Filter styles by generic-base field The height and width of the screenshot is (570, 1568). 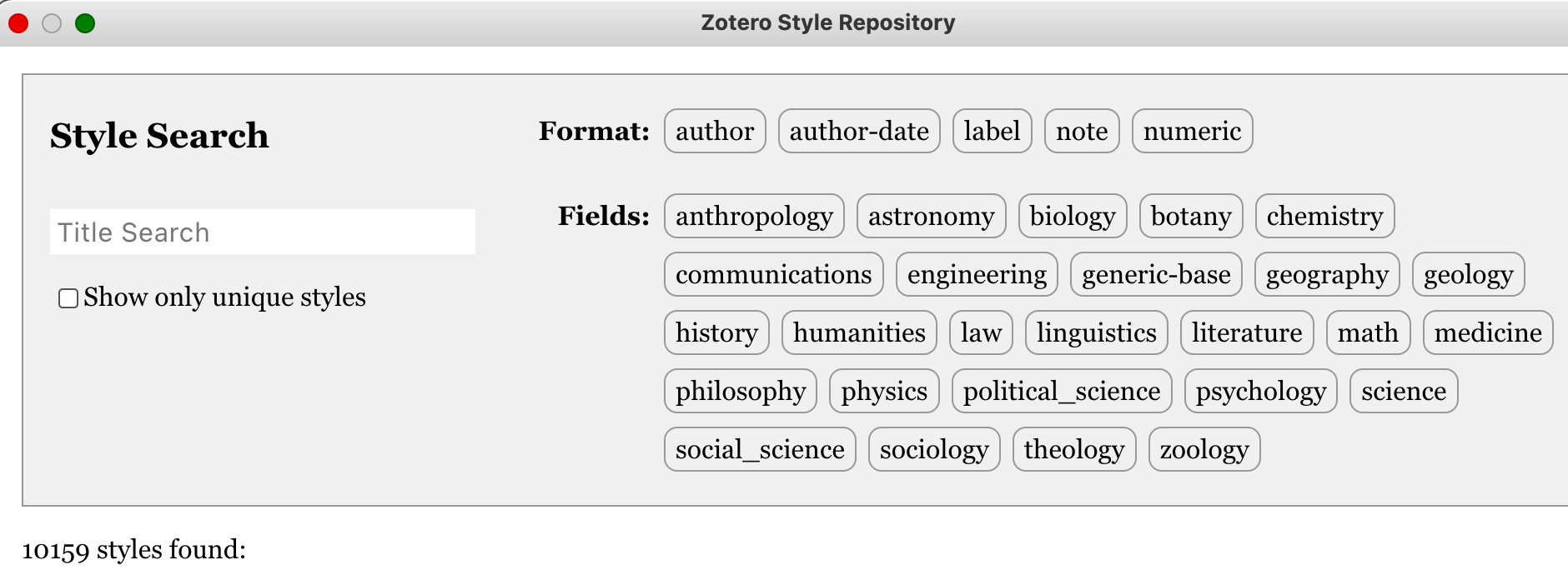(x=1156, y=274)
